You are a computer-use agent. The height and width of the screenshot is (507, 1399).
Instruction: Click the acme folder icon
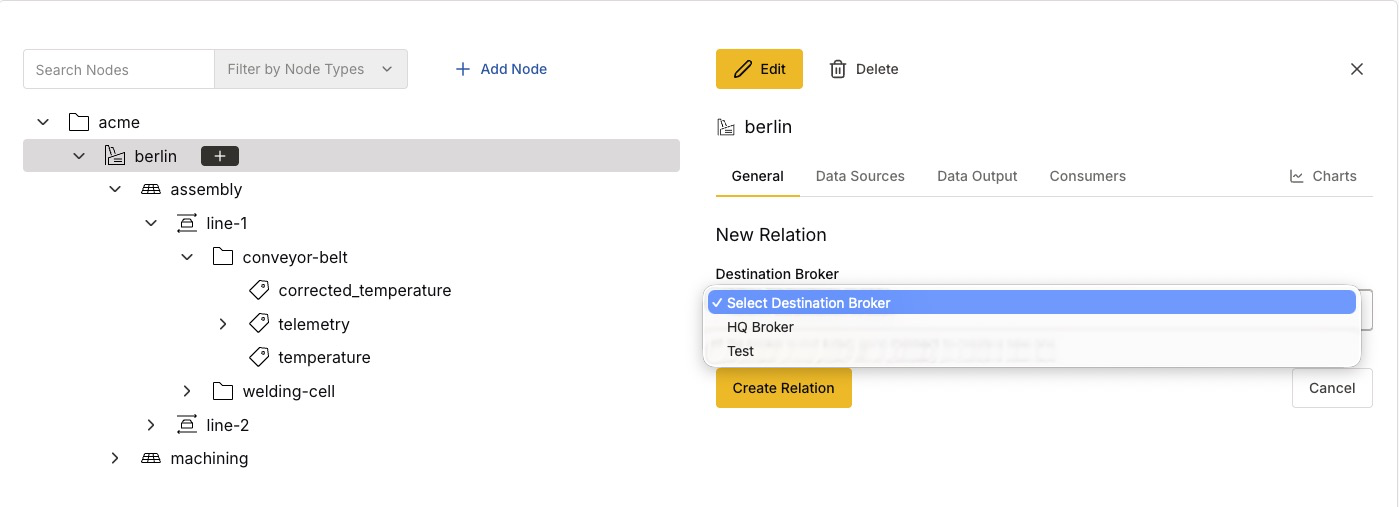click(79, 122)
